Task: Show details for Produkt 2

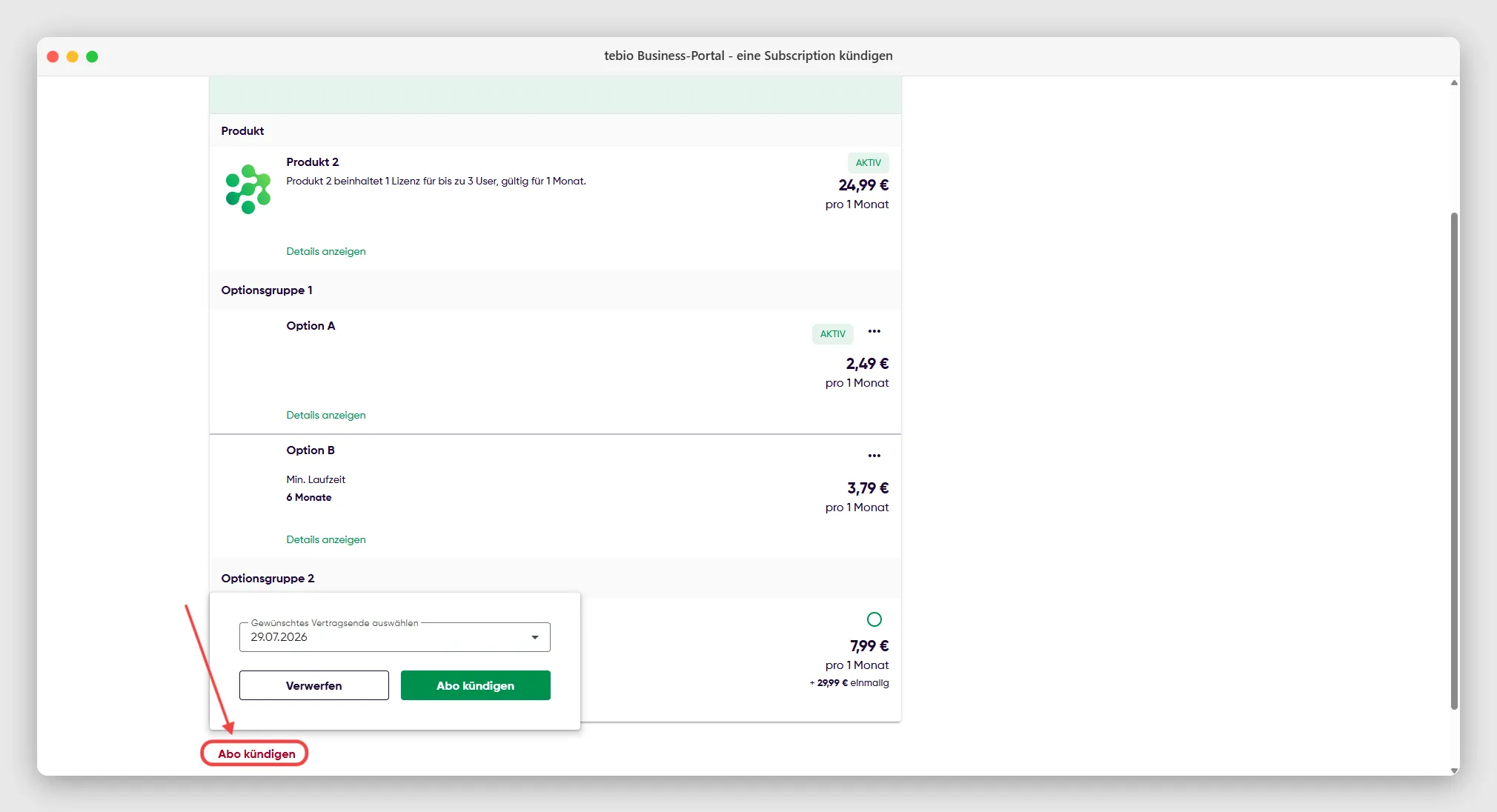Action: [326, 251]
